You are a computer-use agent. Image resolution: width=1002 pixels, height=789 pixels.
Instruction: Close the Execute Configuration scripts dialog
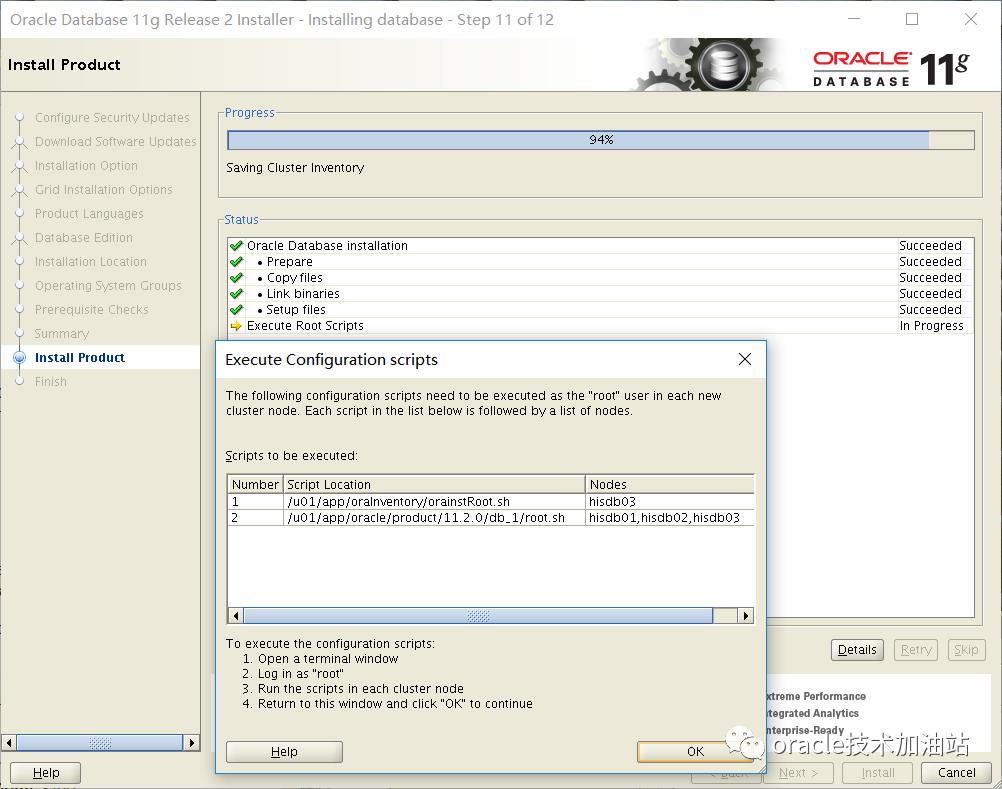coord(744,359)
